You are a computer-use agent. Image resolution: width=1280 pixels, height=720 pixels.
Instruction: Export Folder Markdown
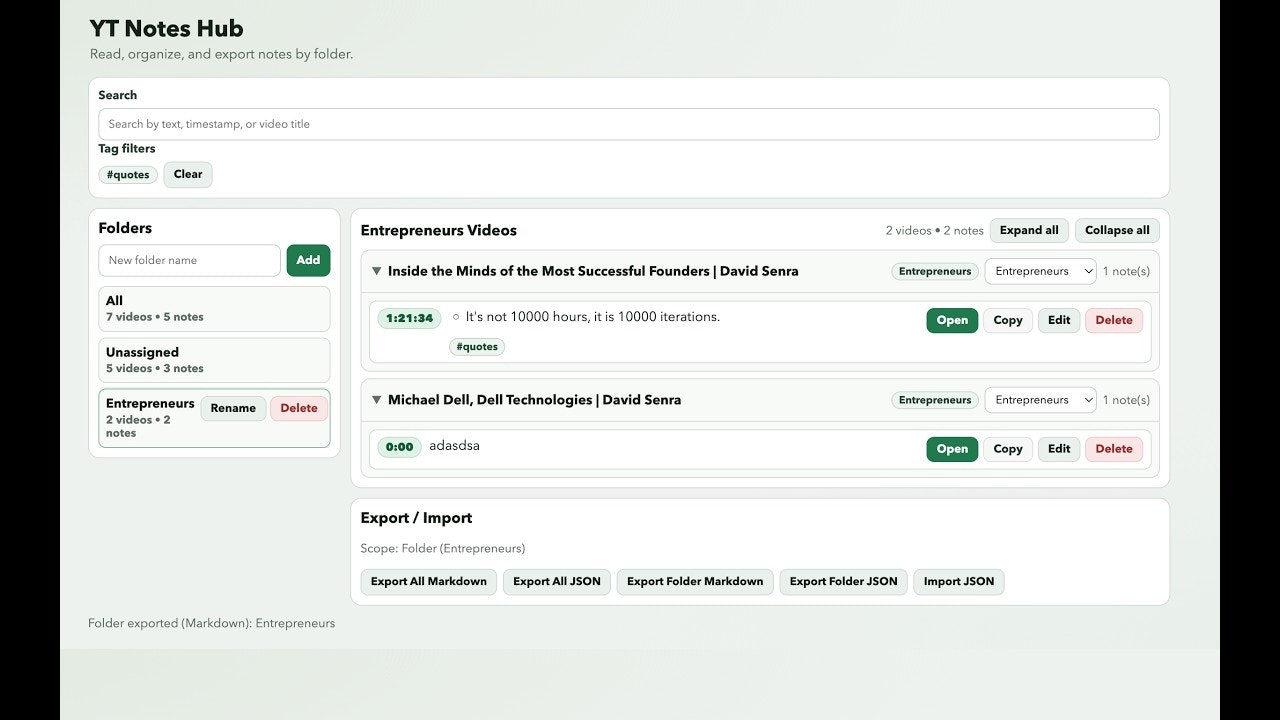point(695,581)
